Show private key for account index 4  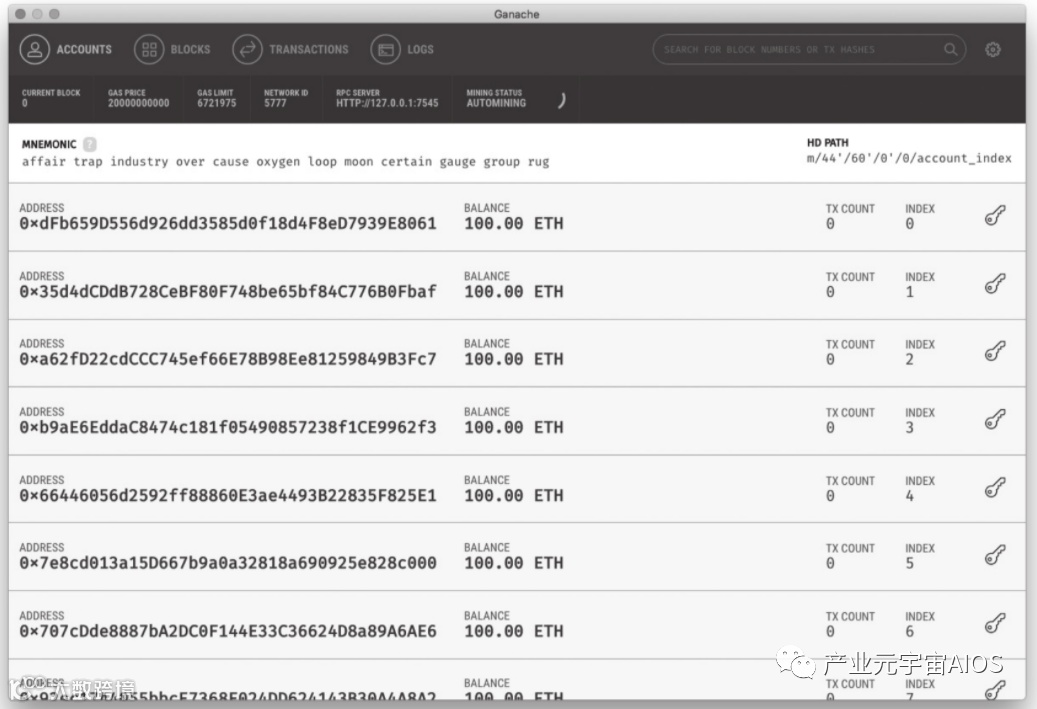click(995, 487)
